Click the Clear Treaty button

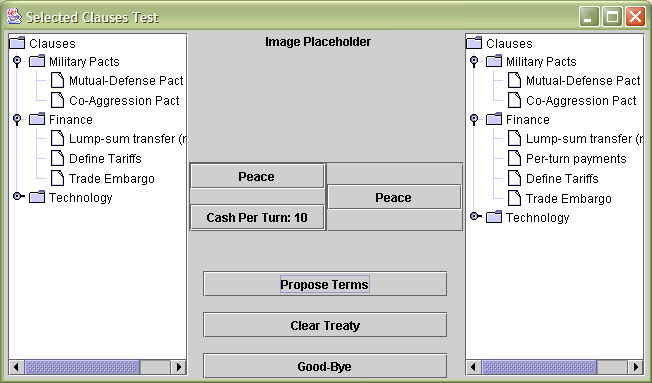[325, 325]
